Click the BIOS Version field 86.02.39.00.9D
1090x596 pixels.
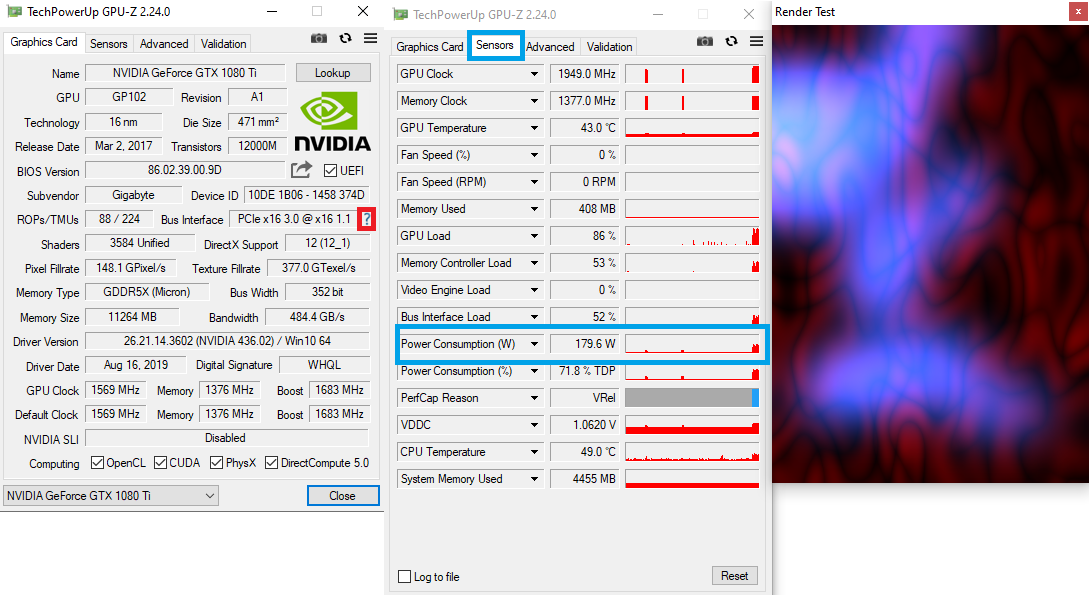click(x=185, y=170)
